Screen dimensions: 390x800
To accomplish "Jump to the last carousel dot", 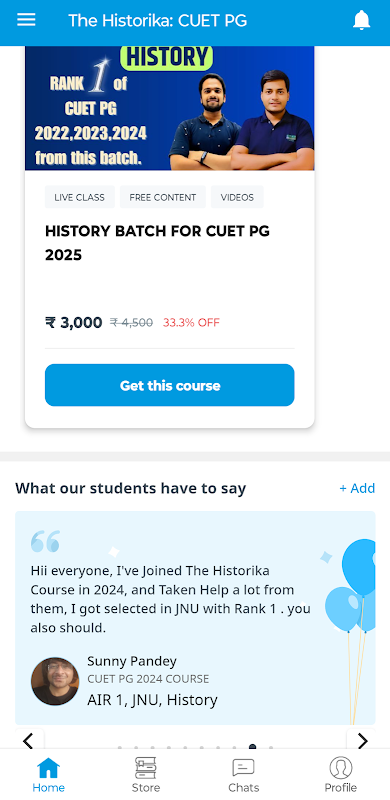I will [x=271, y=747].
